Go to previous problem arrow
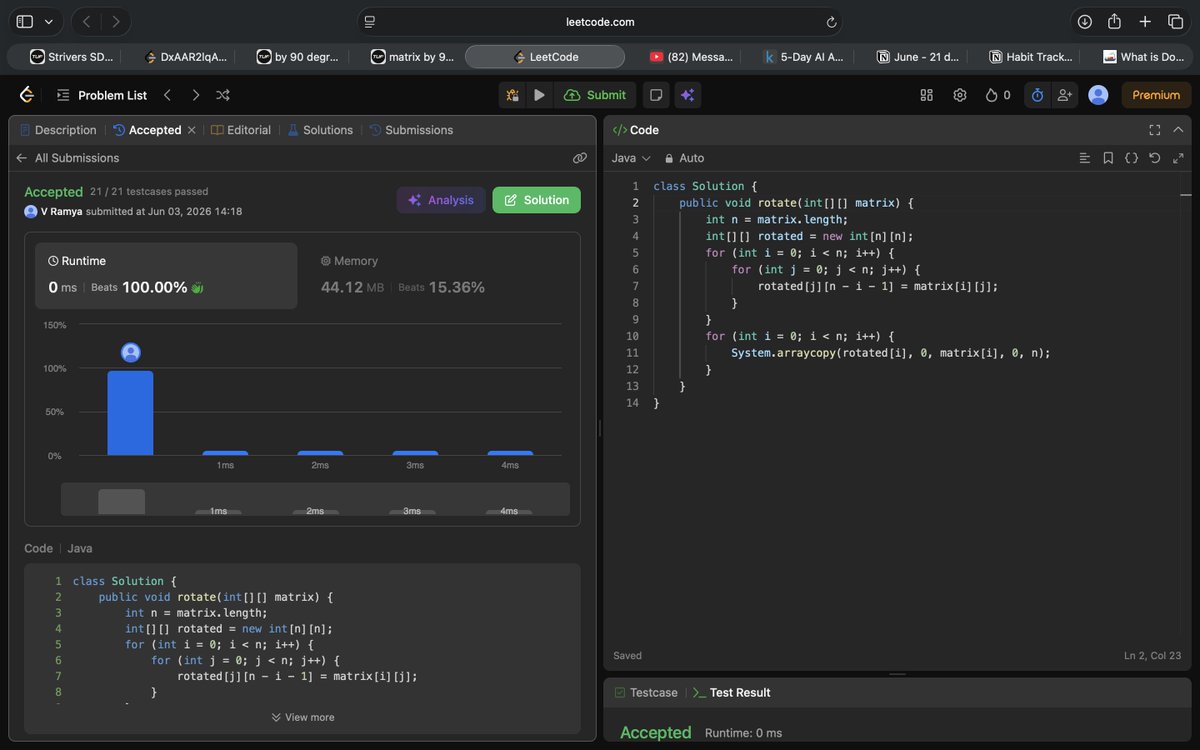Screen dimensions: 1200x750 click(167, 95)
